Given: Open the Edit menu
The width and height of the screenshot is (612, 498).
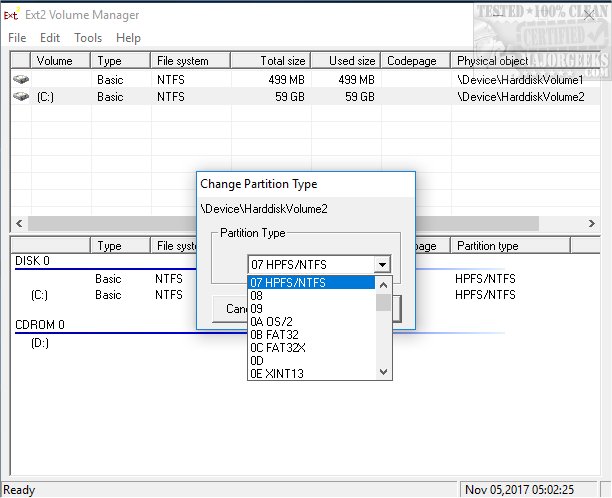Looking at the screenshot, I should point(50,38).
